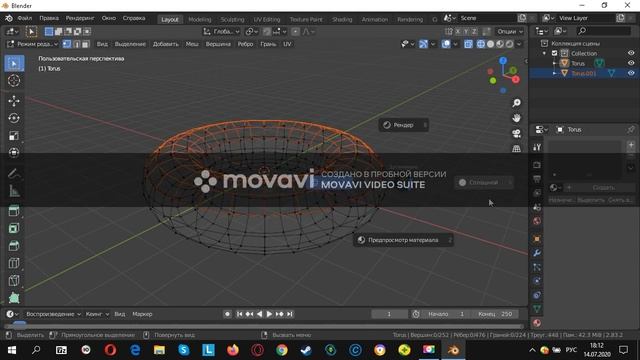
Task: Hide the Torus.001 object in outliner
Action: [631, 73]
